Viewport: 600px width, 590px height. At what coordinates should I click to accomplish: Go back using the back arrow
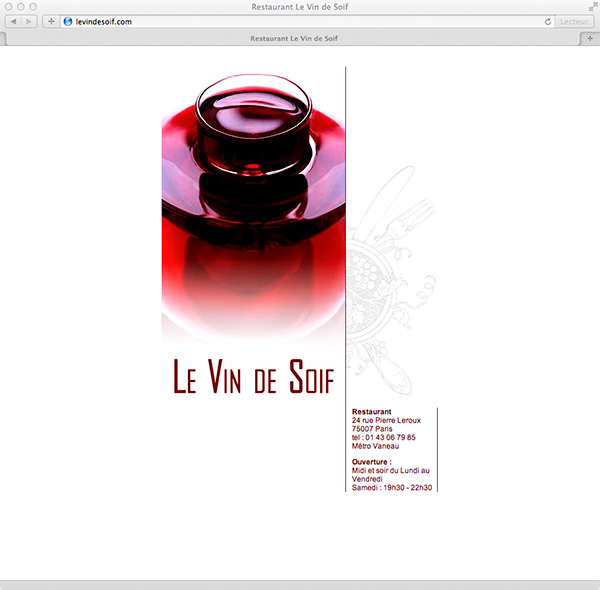pyautogui.click(x=13, y=21)
